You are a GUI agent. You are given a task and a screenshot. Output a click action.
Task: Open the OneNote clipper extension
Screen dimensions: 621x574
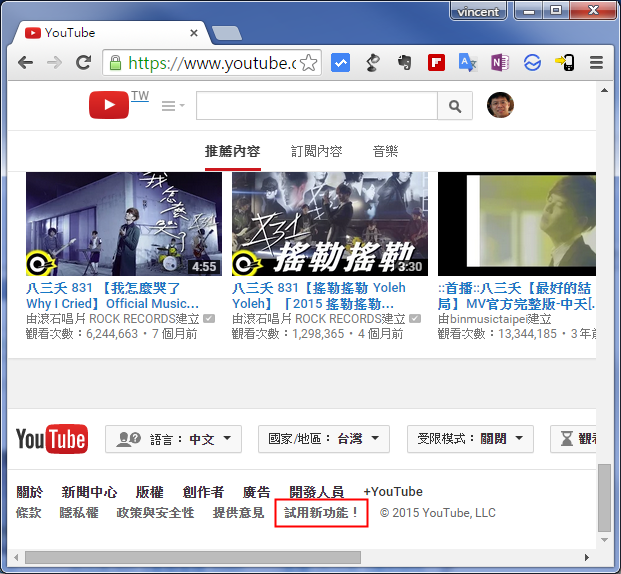[500, 63]
